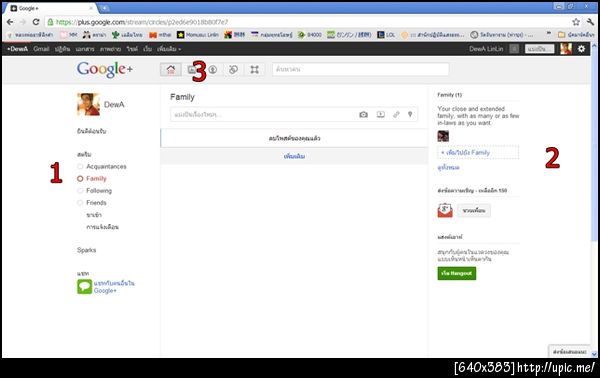The width and height of the screenshot is (600, 378).
Task: Open Gmail from the black bar
Action: coord(41,49)
